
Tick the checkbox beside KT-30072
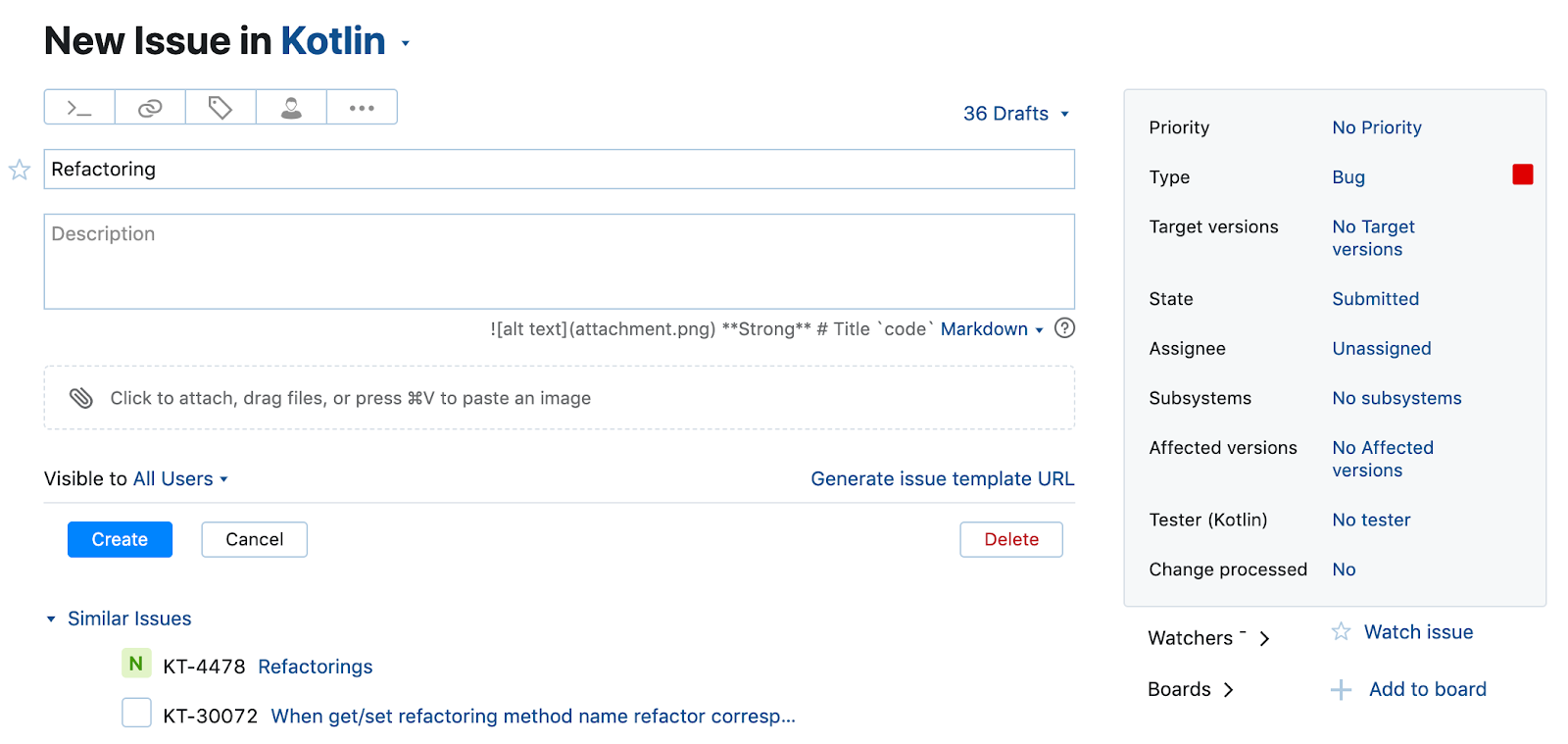click(136, 713)
